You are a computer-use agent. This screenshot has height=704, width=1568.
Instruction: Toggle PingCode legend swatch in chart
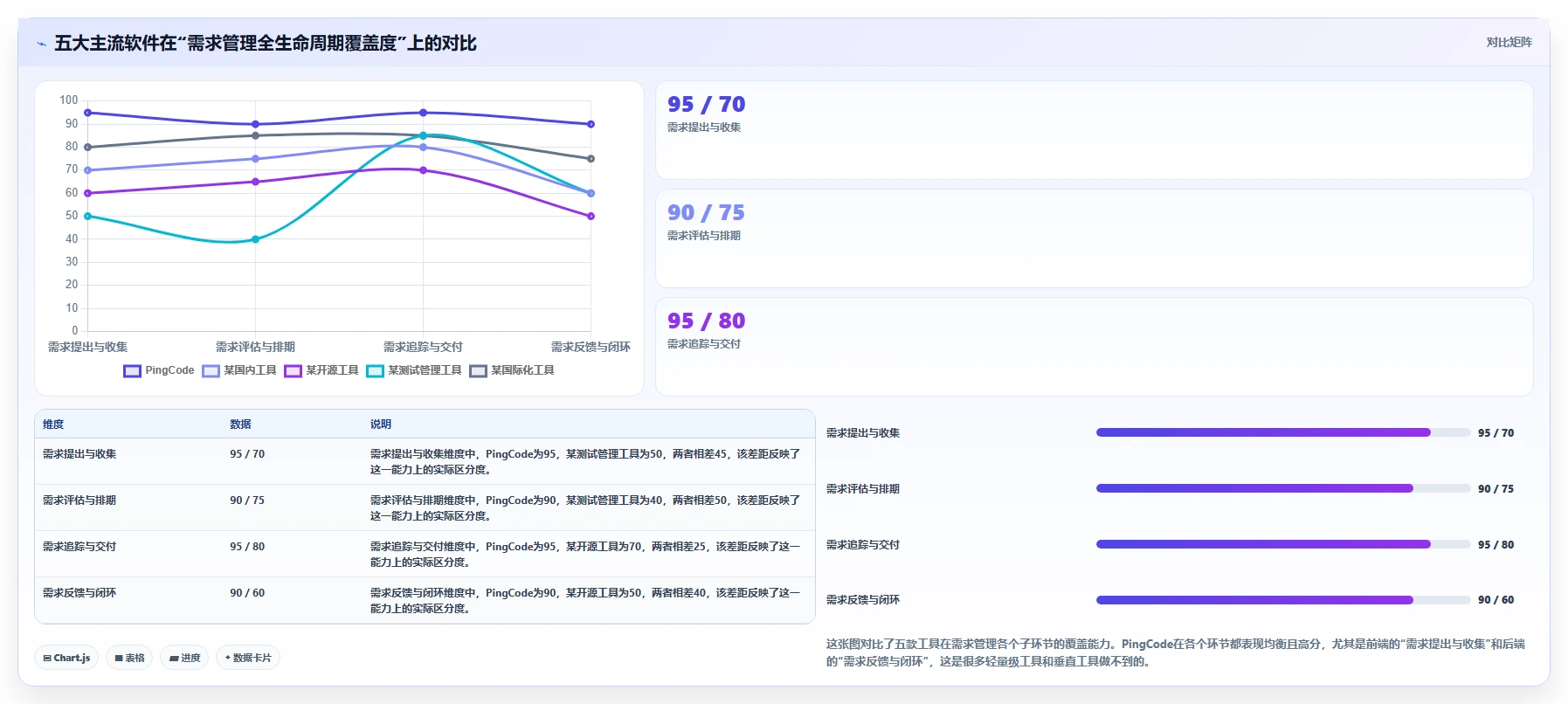click(x=132, y=371)
